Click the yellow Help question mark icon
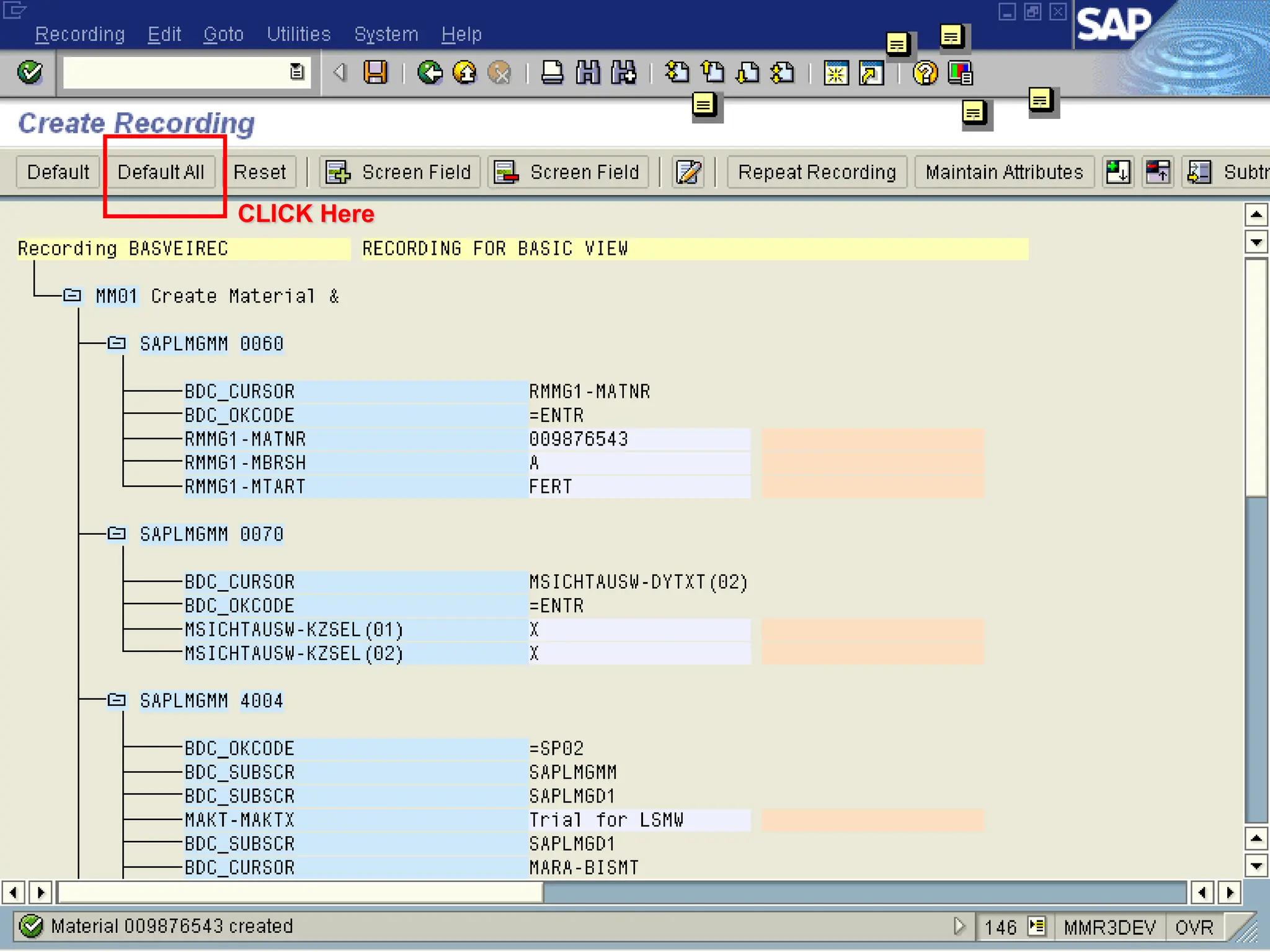Screen dimensions: 1270x952 click(x=925, y=73)
